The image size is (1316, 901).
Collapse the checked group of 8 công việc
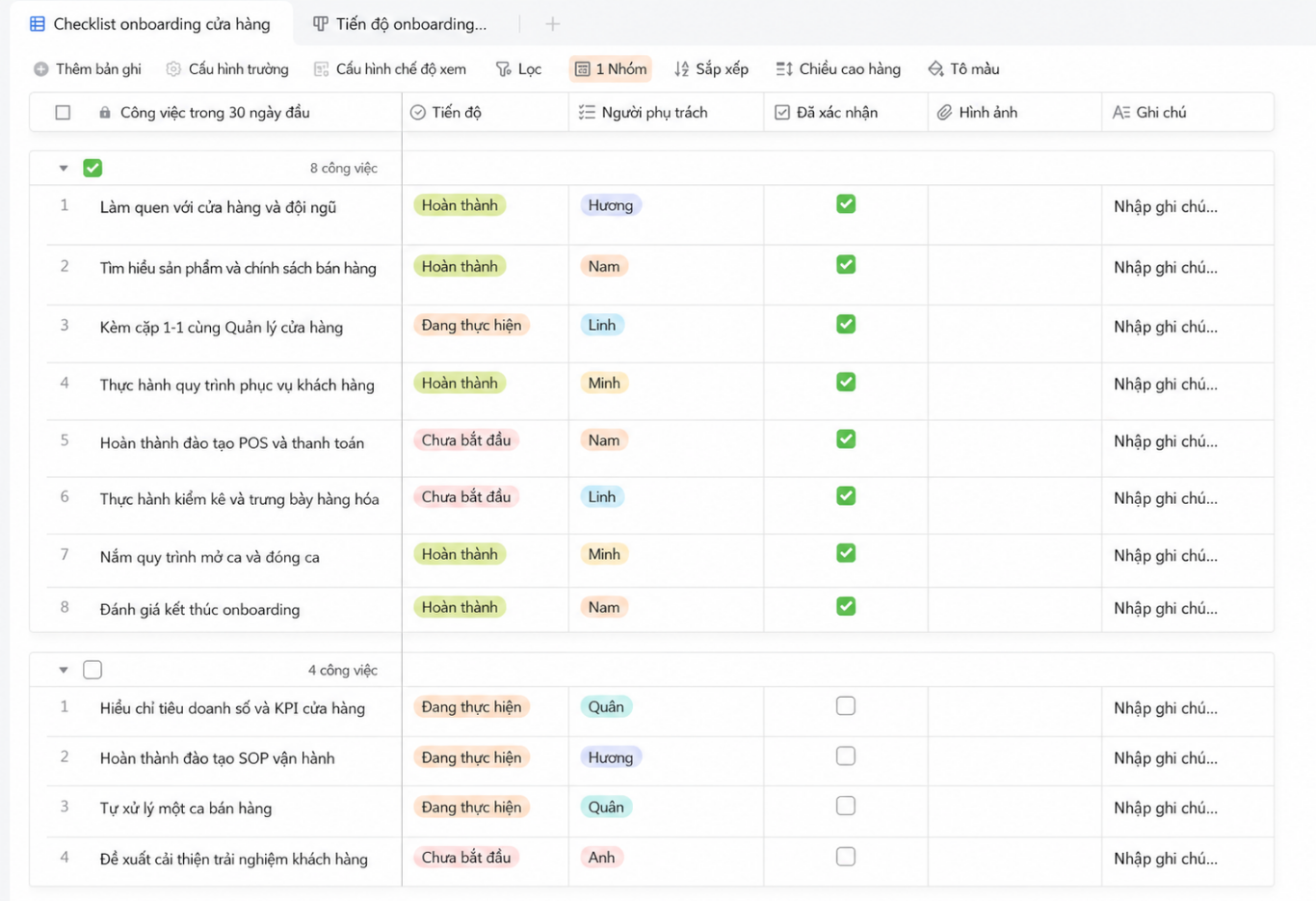point(64,169)
